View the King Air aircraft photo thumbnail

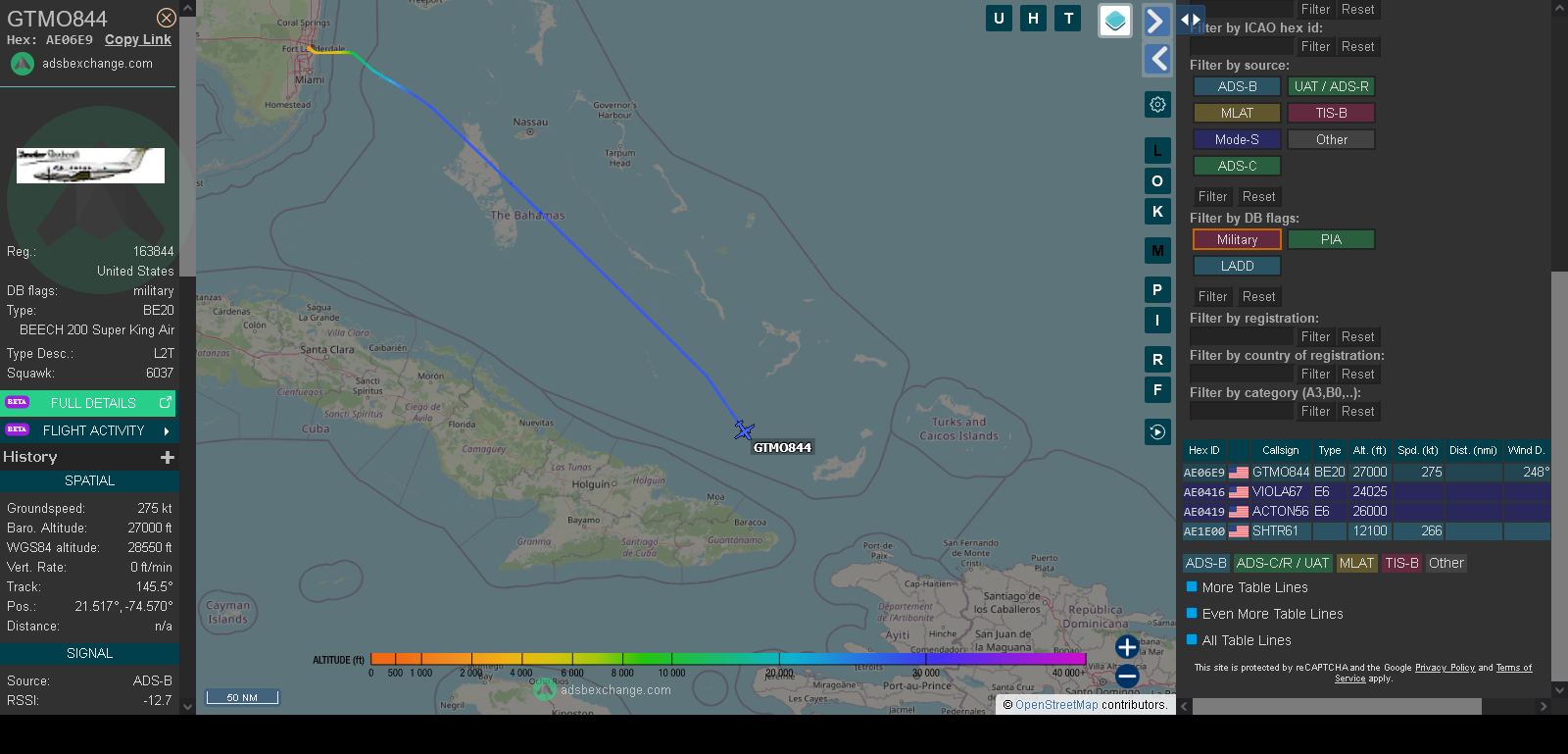pyautogui.click(x=90, y=166)
